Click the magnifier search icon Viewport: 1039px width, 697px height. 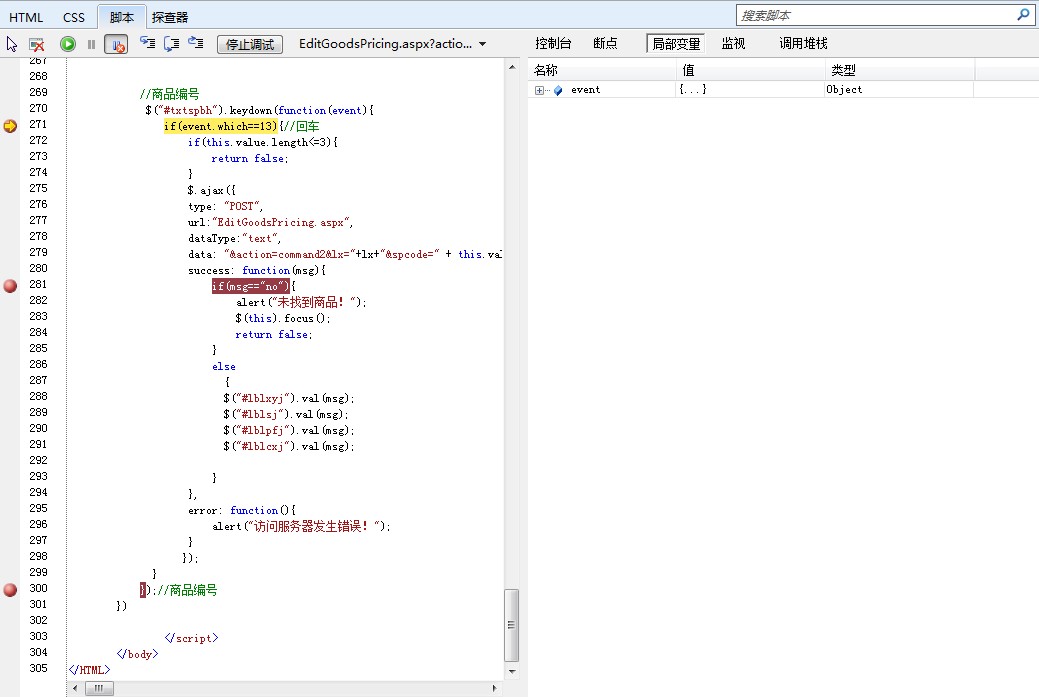(1024, 15)
